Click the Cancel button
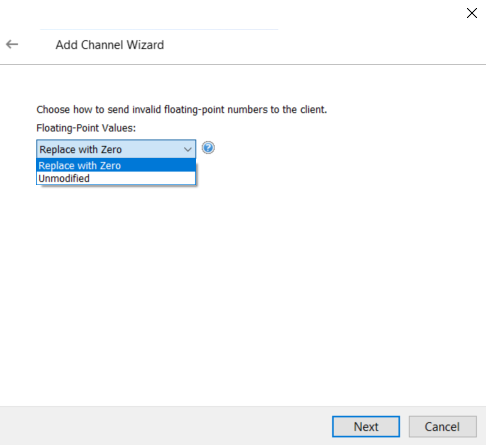This screenshot has height=445, width=486. click(443, 426)
